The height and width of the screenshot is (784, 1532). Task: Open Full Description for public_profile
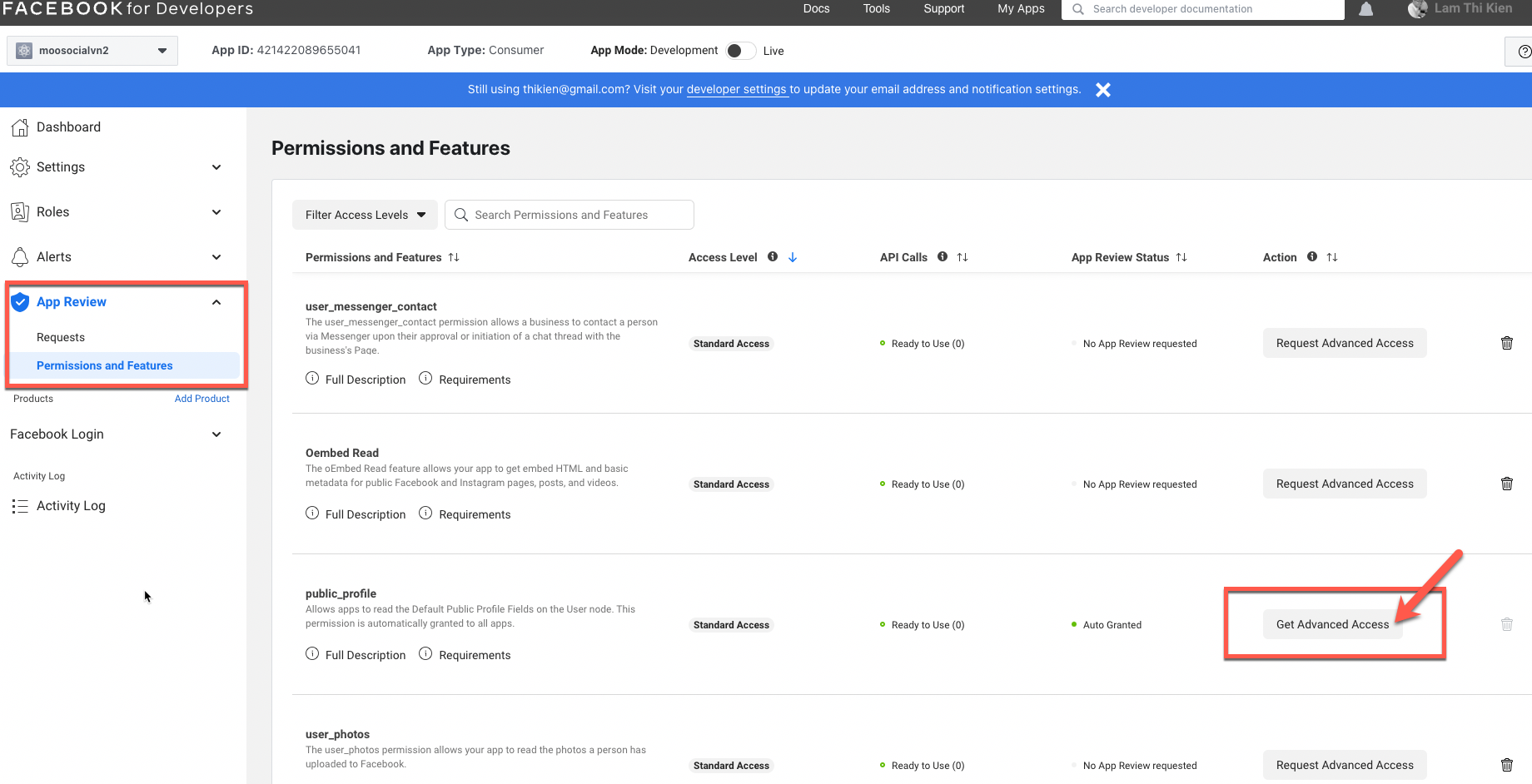[x=356, y=654]
